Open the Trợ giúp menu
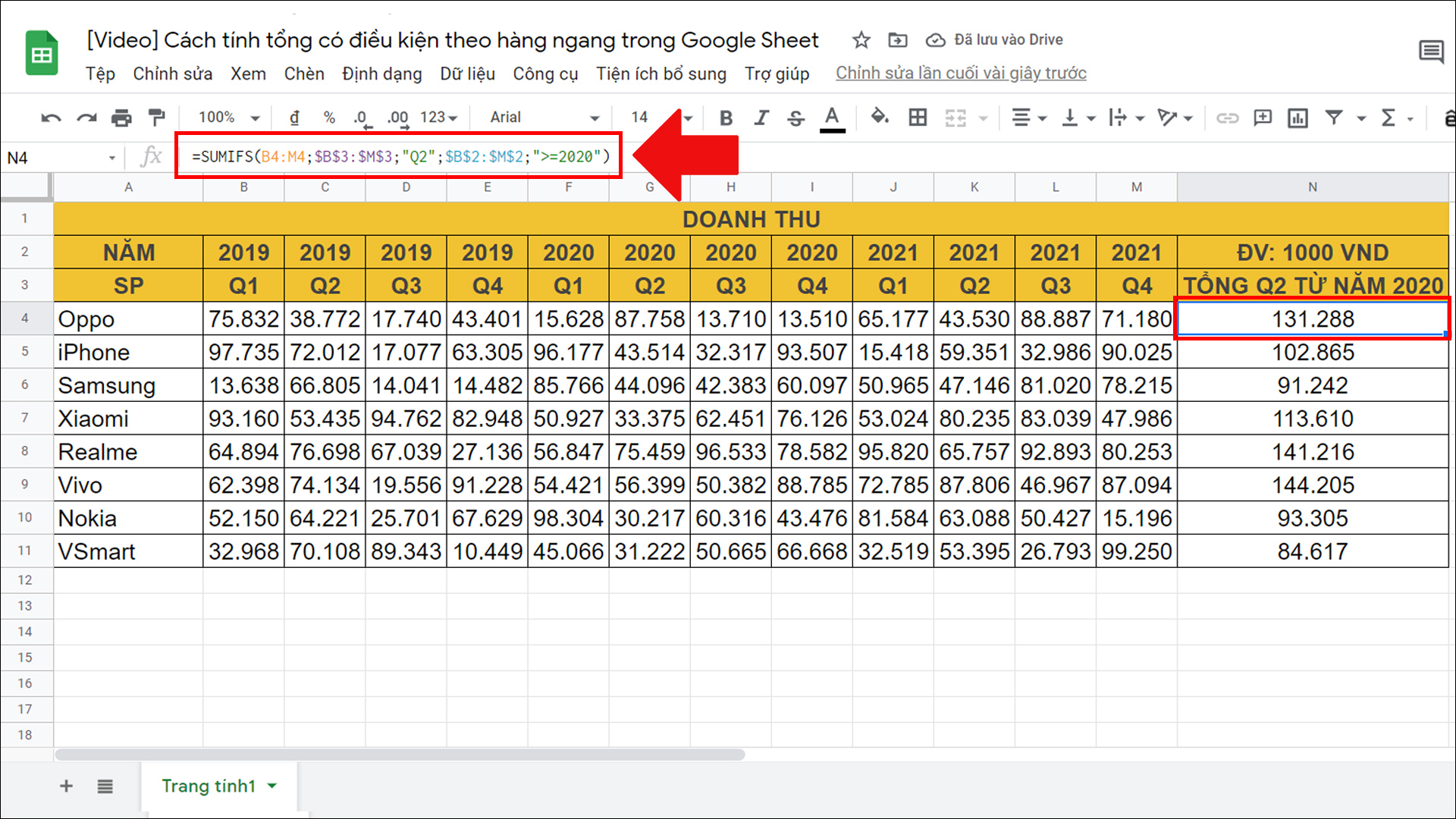 pos(777,74)
